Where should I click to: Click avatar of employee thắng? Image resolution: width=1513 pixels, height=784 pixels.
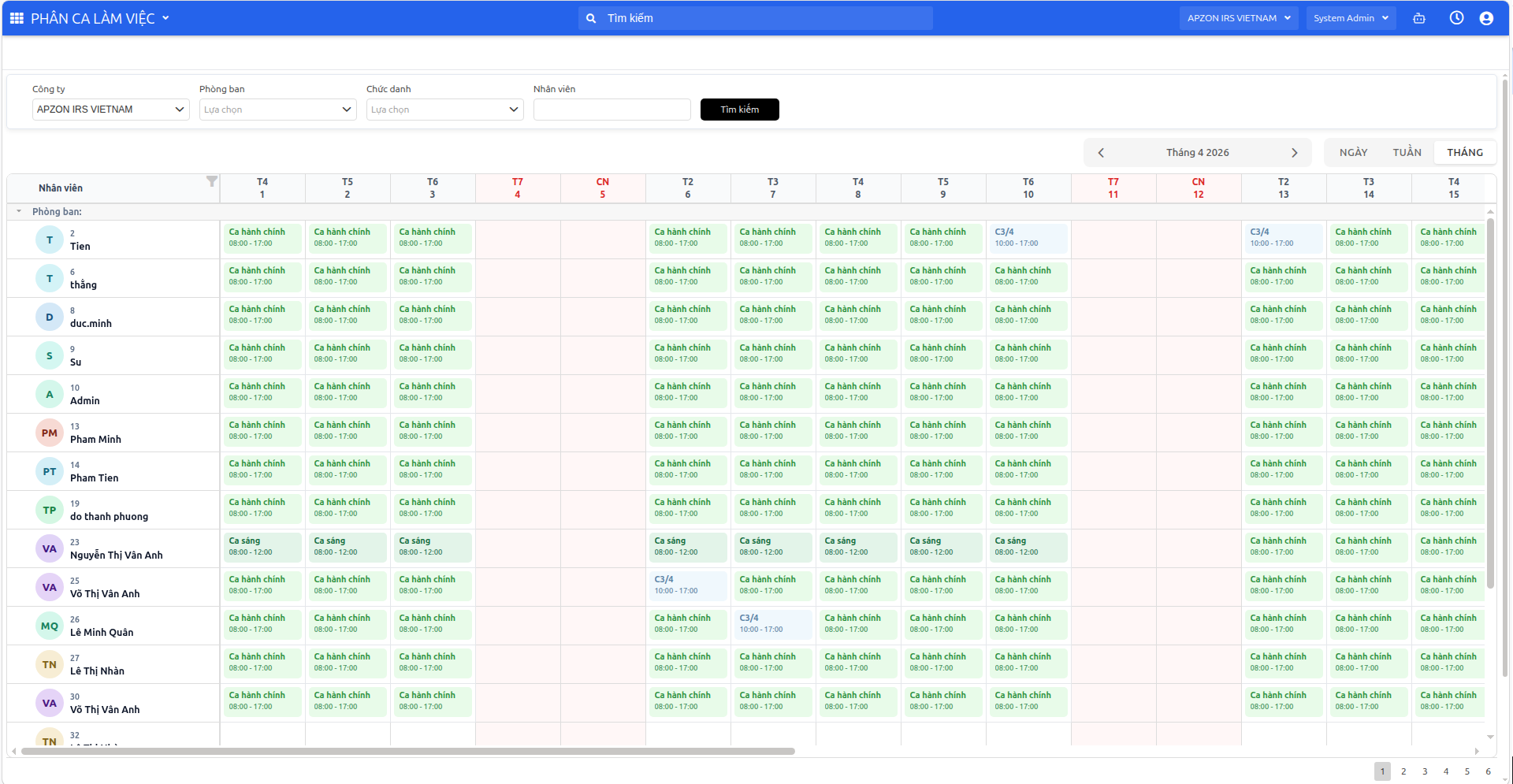[x=50, y=278]
